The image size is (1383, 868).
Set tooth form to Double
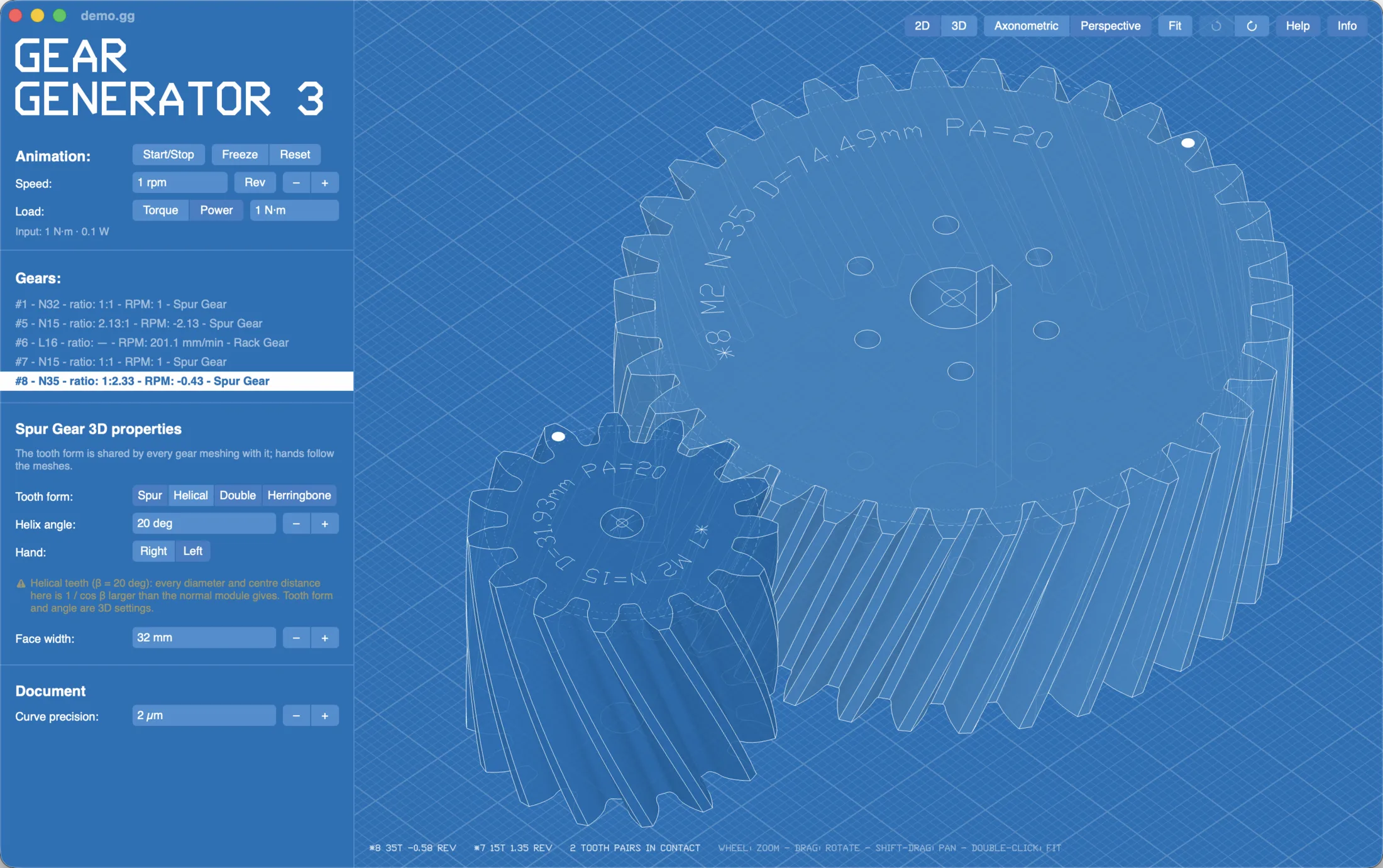[238, 495]
